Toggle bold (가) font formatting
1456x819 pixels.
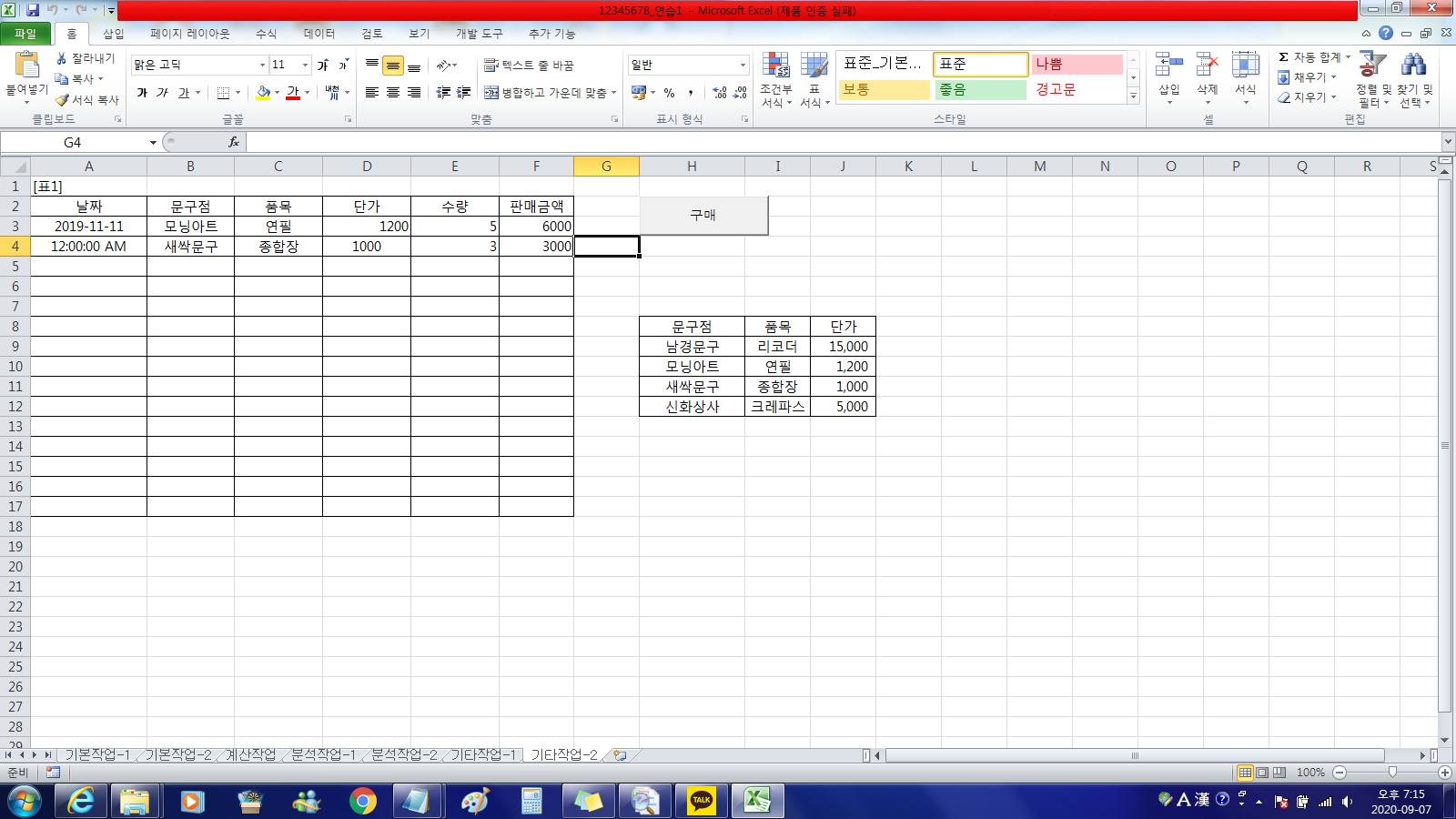tap(142, 93)
